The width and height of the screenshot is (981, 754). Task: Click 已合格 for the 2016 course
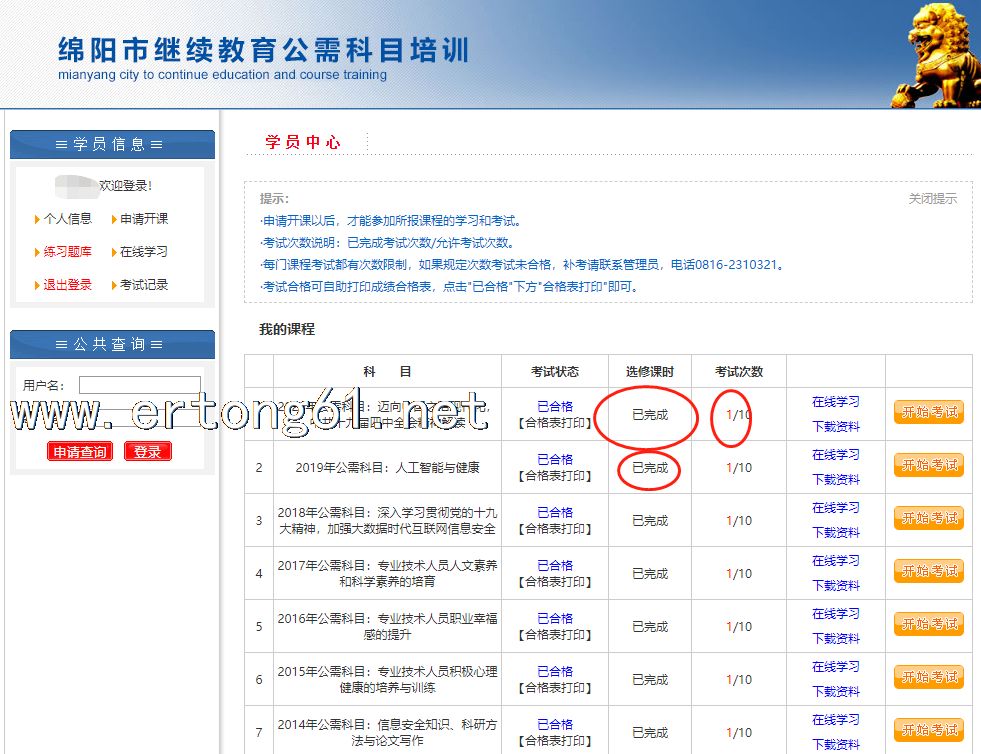pos(555,618)
